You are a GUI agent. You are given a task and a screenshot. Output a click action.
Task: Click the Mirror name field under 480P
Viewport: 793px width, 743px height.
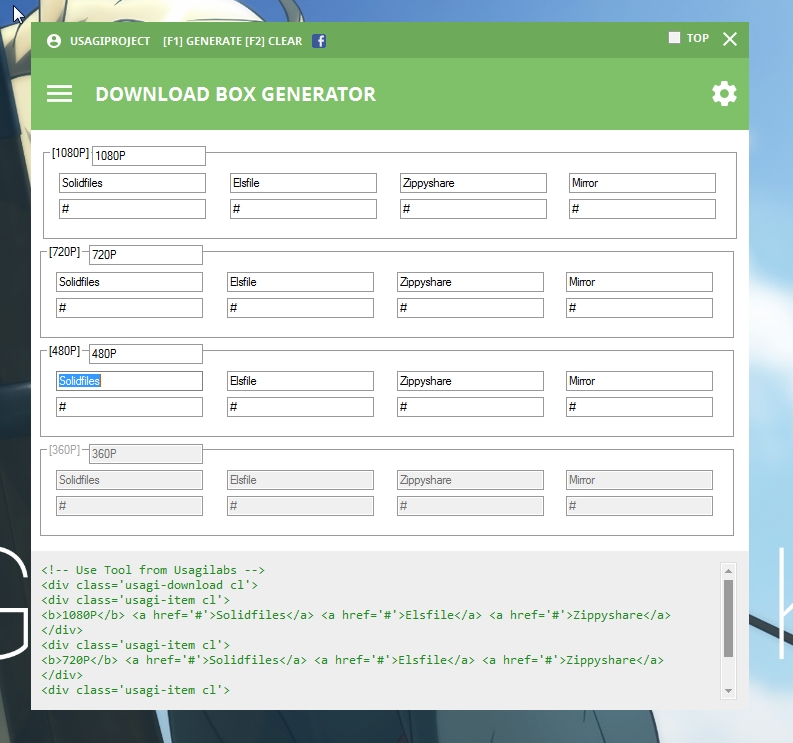coord(639,381)
